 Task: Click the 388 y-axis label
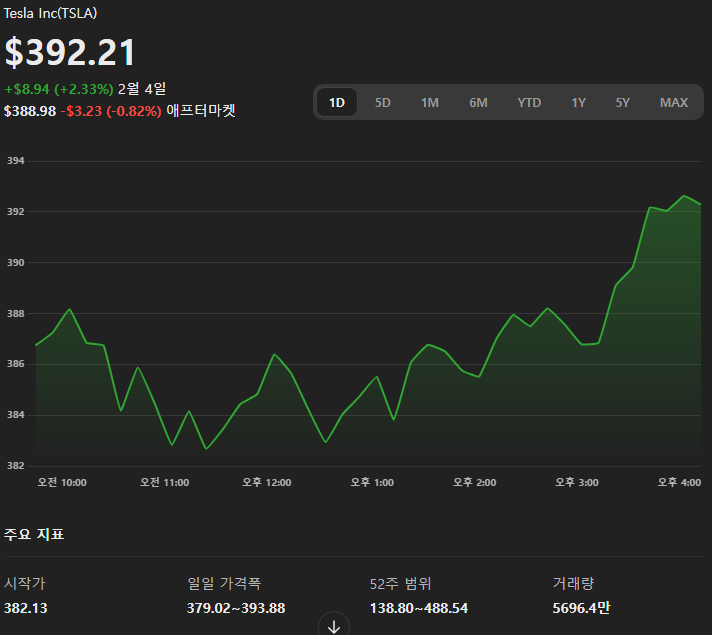(x=15, y=313)
